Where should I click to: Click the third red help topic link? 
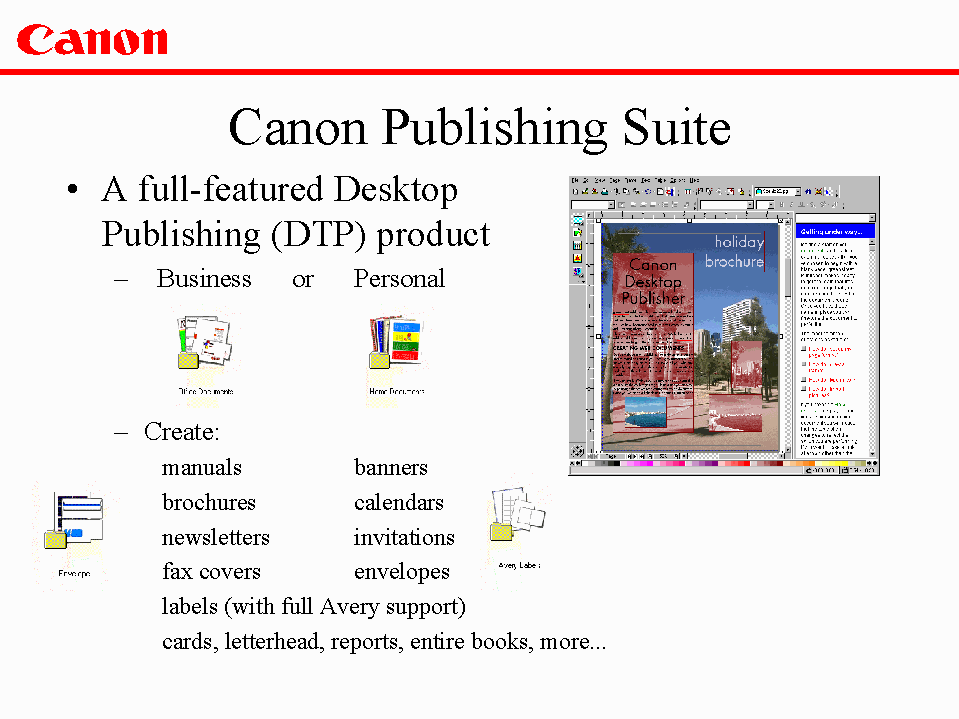point(830,380)
